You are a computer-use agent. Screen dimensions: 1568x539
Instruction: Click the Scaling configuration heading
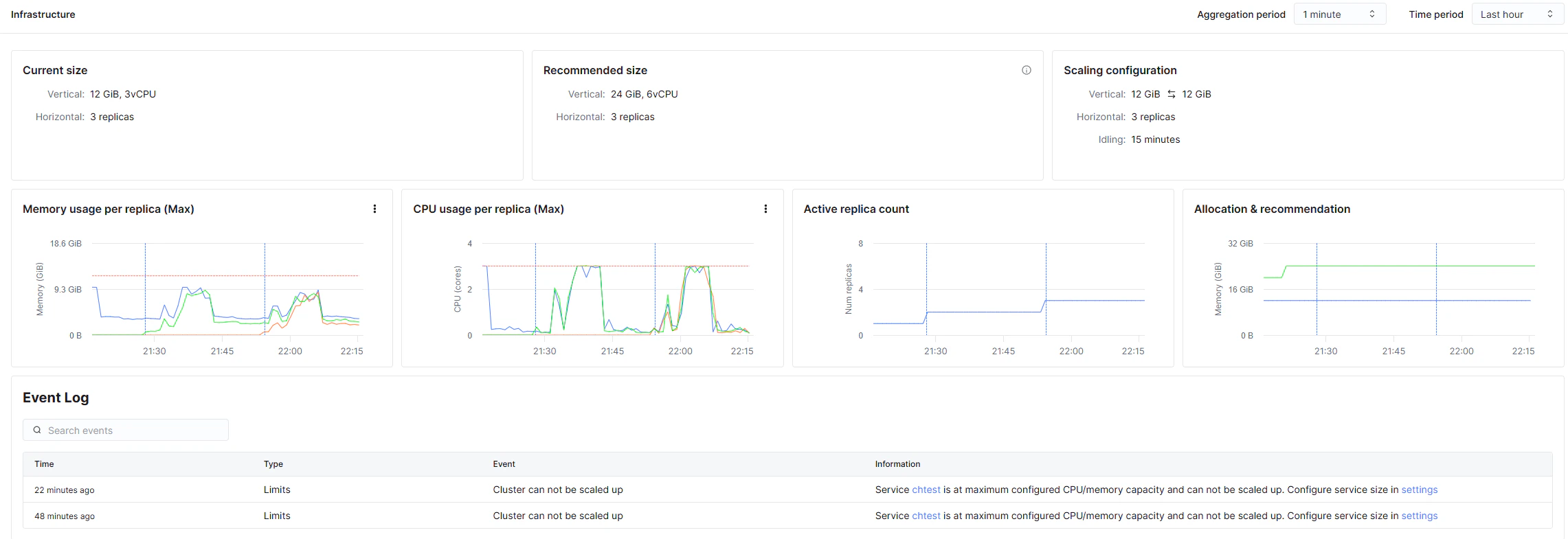[x=1120, y=70]
